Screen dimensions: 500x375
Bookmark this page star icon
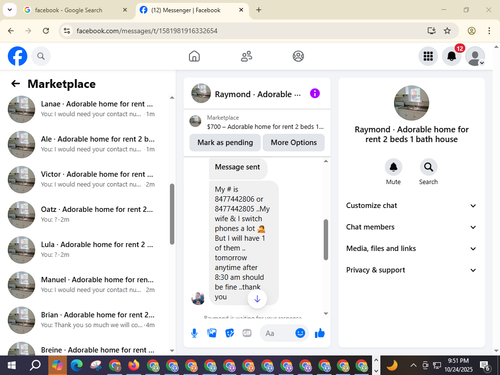(447, 31)
